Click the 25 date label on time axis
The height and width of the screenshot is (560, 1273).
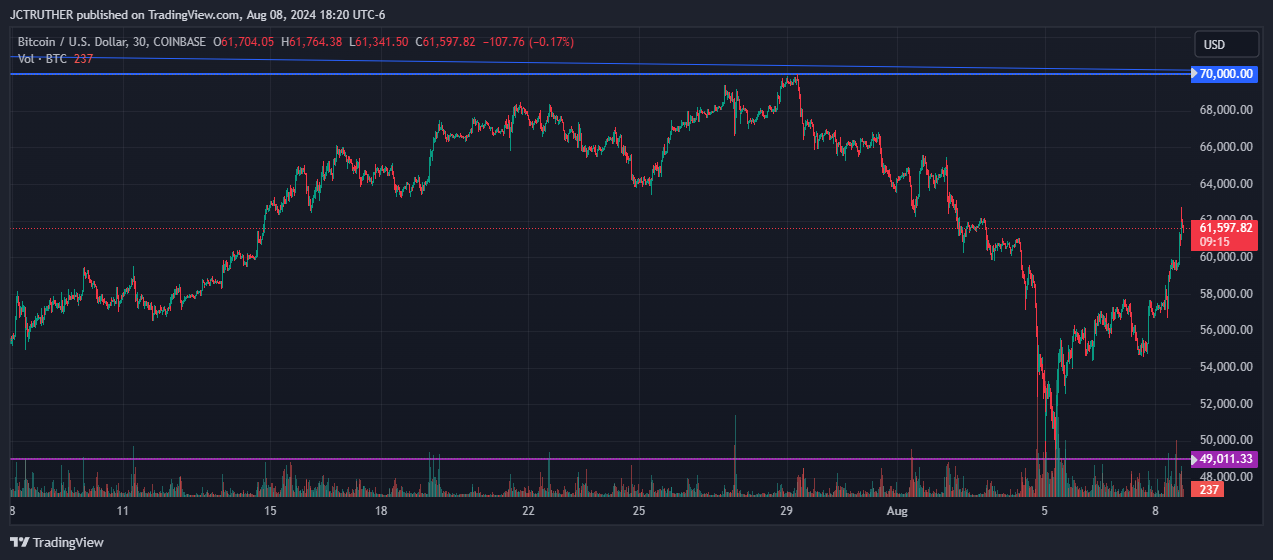click(x=639, y=510)
